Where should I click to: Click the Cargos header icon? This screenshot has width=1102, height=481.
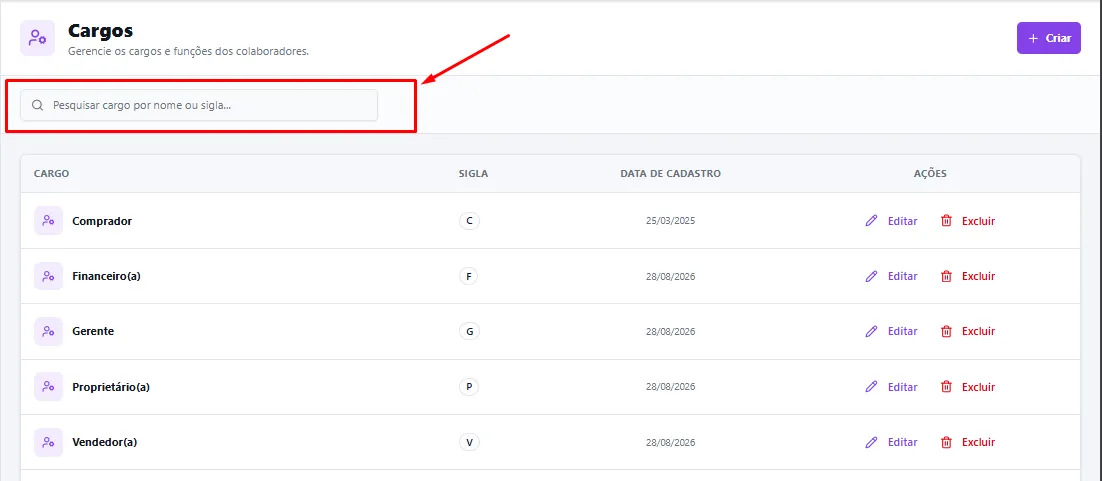pos(38,38)
